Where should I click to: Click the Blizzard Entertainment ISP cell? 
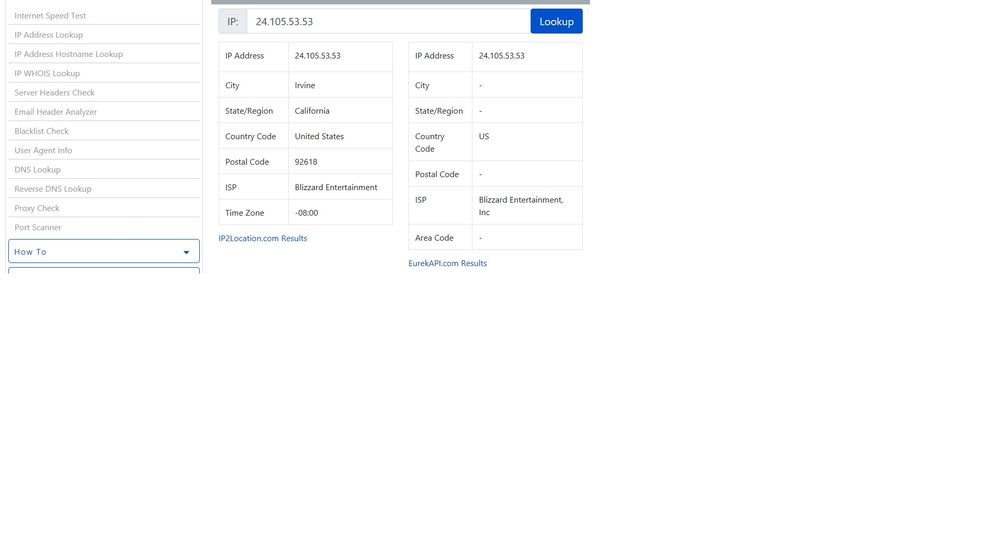[x=336, y=187]
